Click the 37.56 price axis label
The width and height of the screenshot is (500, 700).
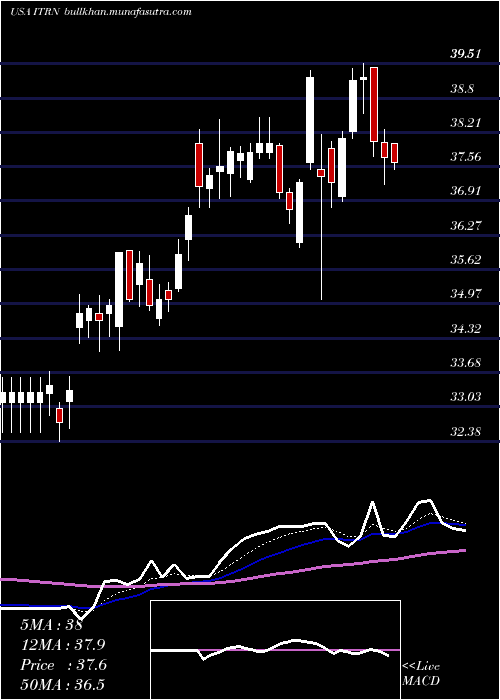point(465,157)
